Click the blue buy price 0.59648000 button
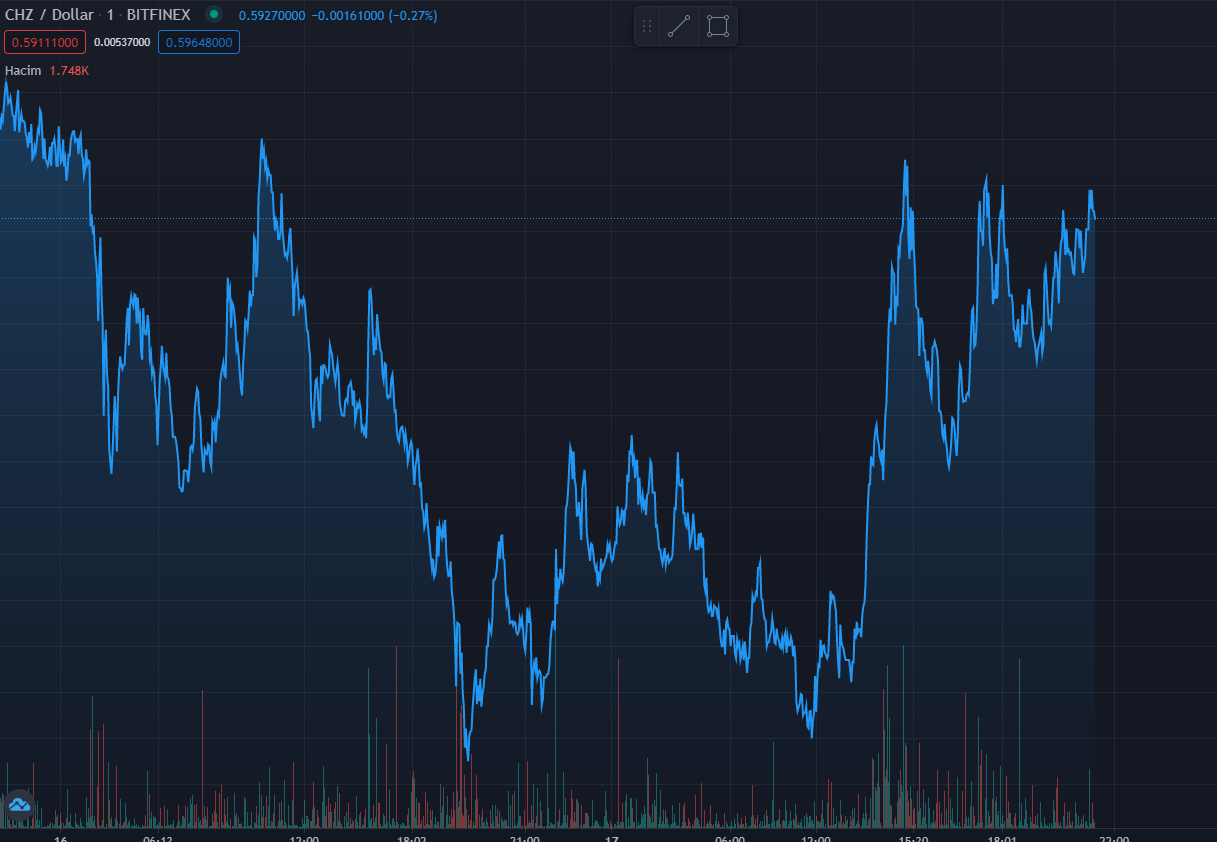1217x842 pixels. click(199, 42)
